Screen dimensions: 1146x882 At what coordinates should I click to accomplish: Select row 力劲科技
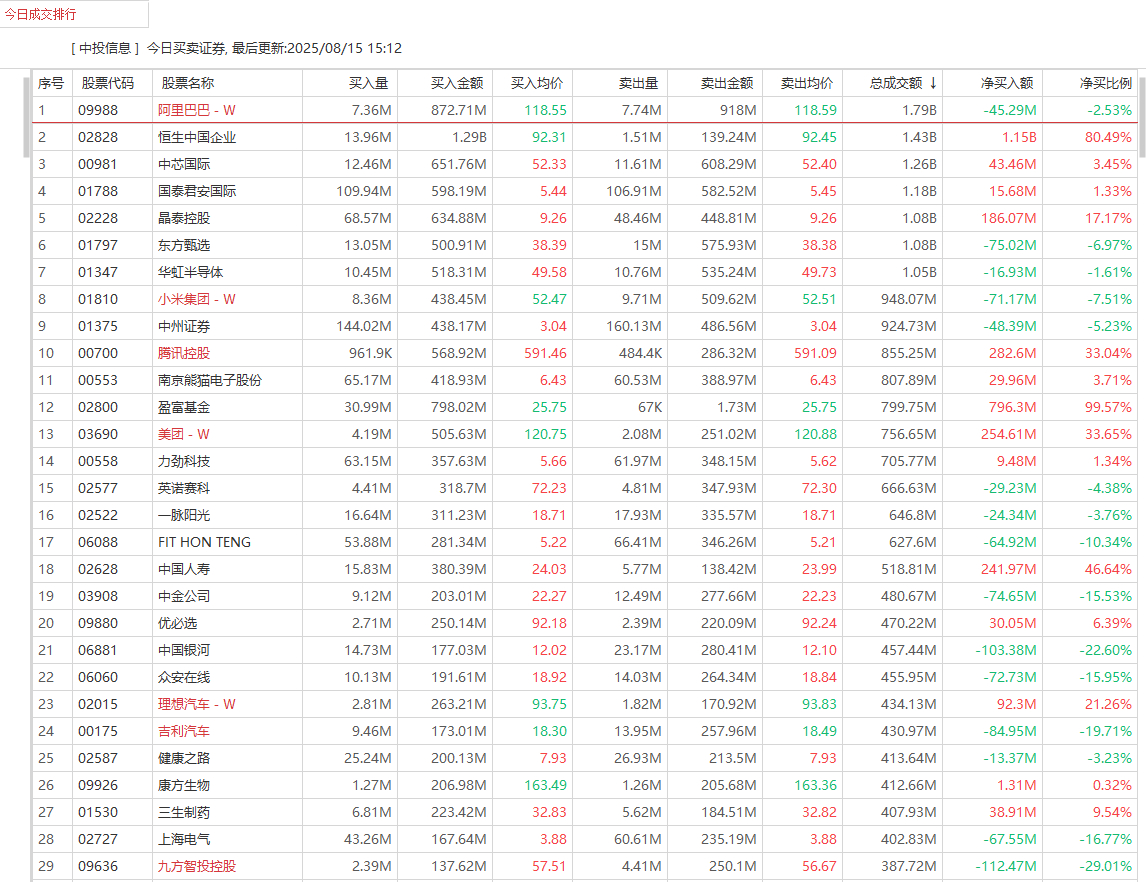coord(585,462)
